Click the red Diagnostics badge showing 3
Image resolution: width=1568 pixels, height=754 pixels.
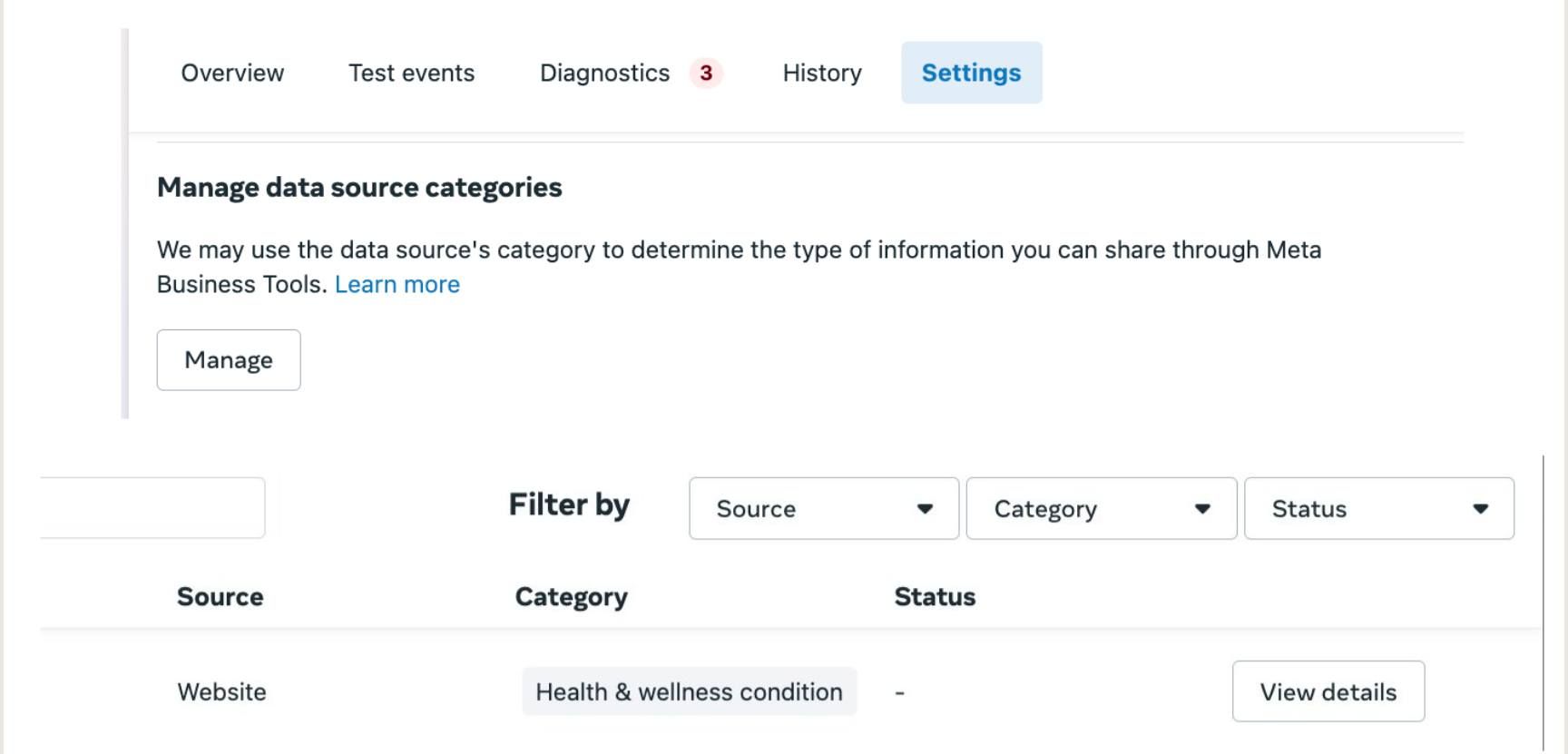706,73
